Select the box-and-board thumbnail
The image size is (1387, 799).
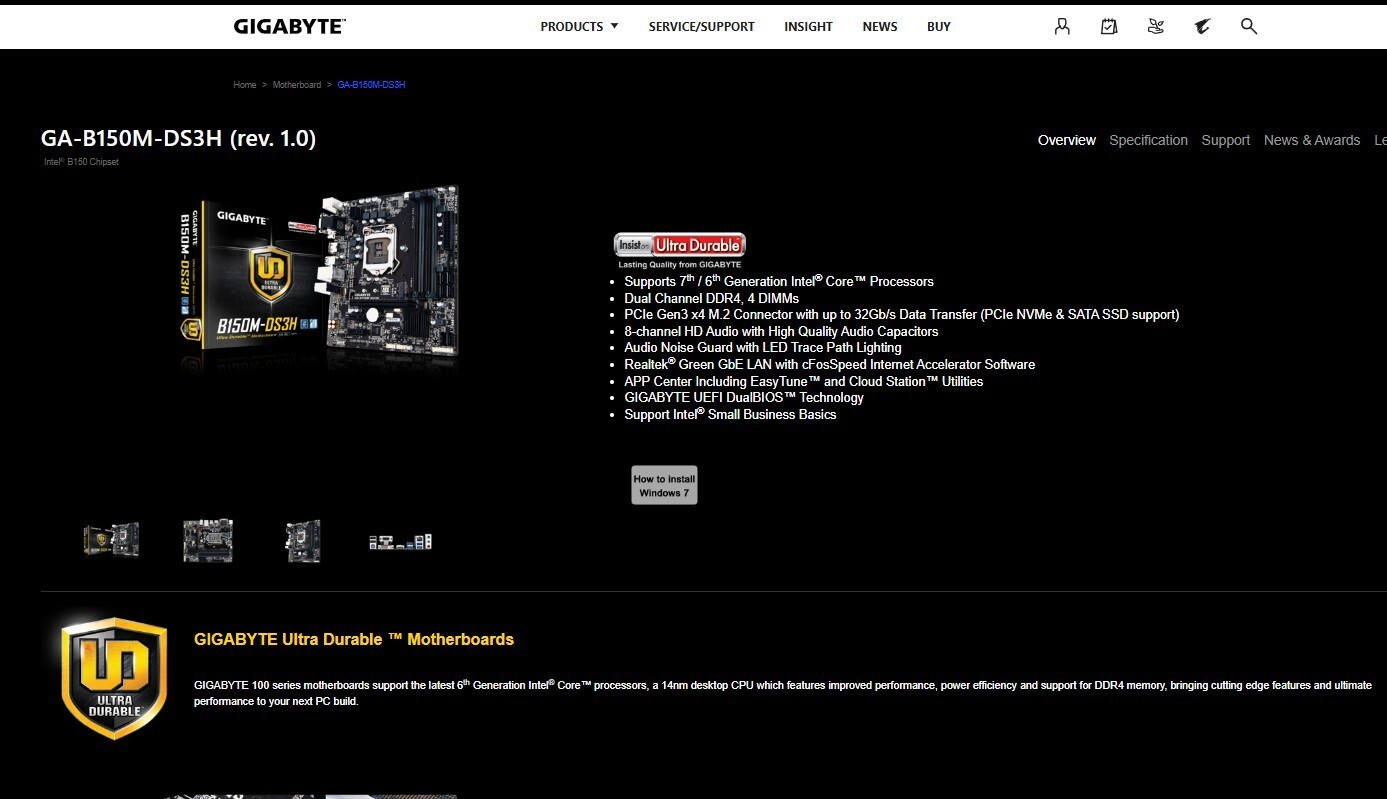click(111, 540)
